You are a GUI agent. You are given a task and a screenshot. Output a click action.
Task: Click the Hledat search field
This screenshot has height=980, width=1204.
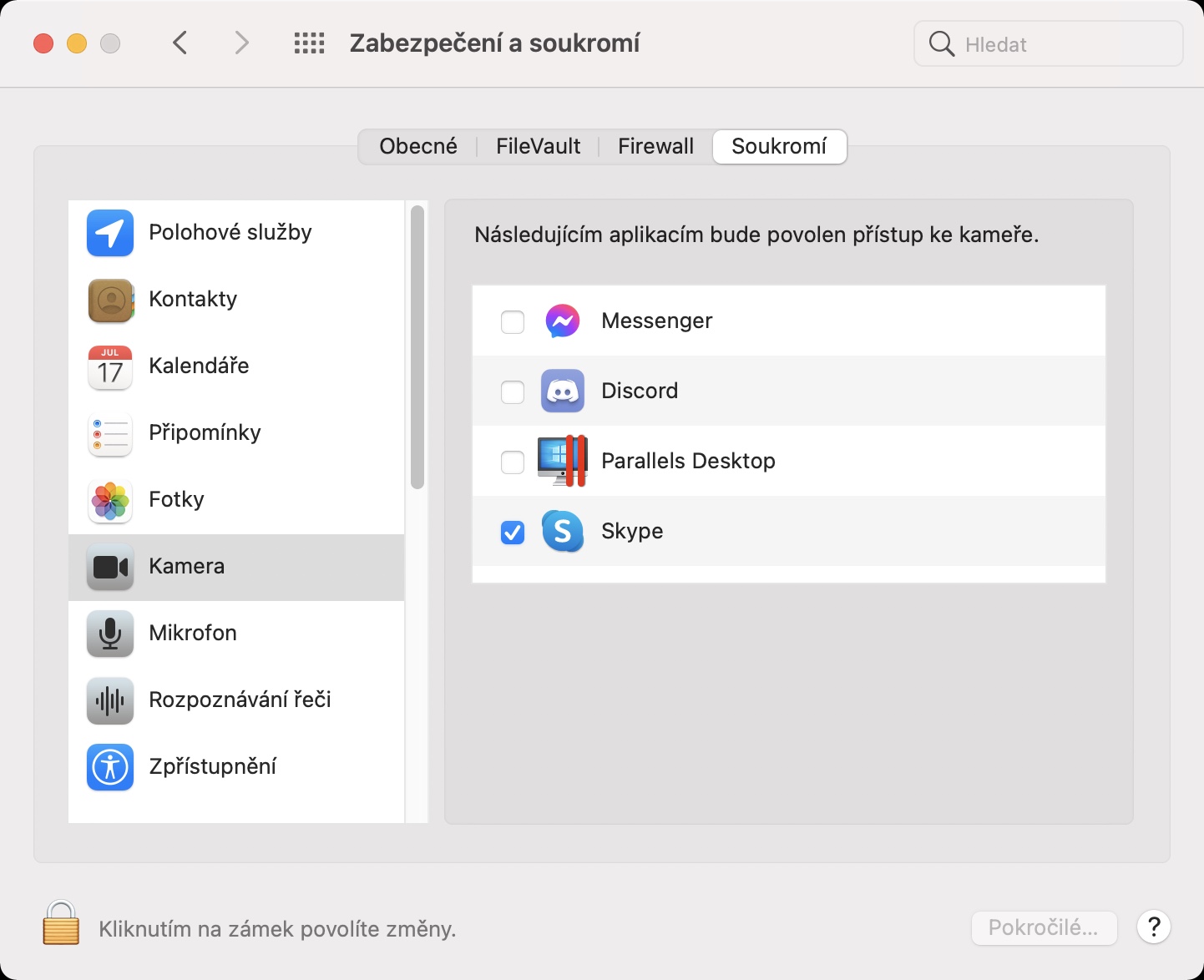[1060, 44]
